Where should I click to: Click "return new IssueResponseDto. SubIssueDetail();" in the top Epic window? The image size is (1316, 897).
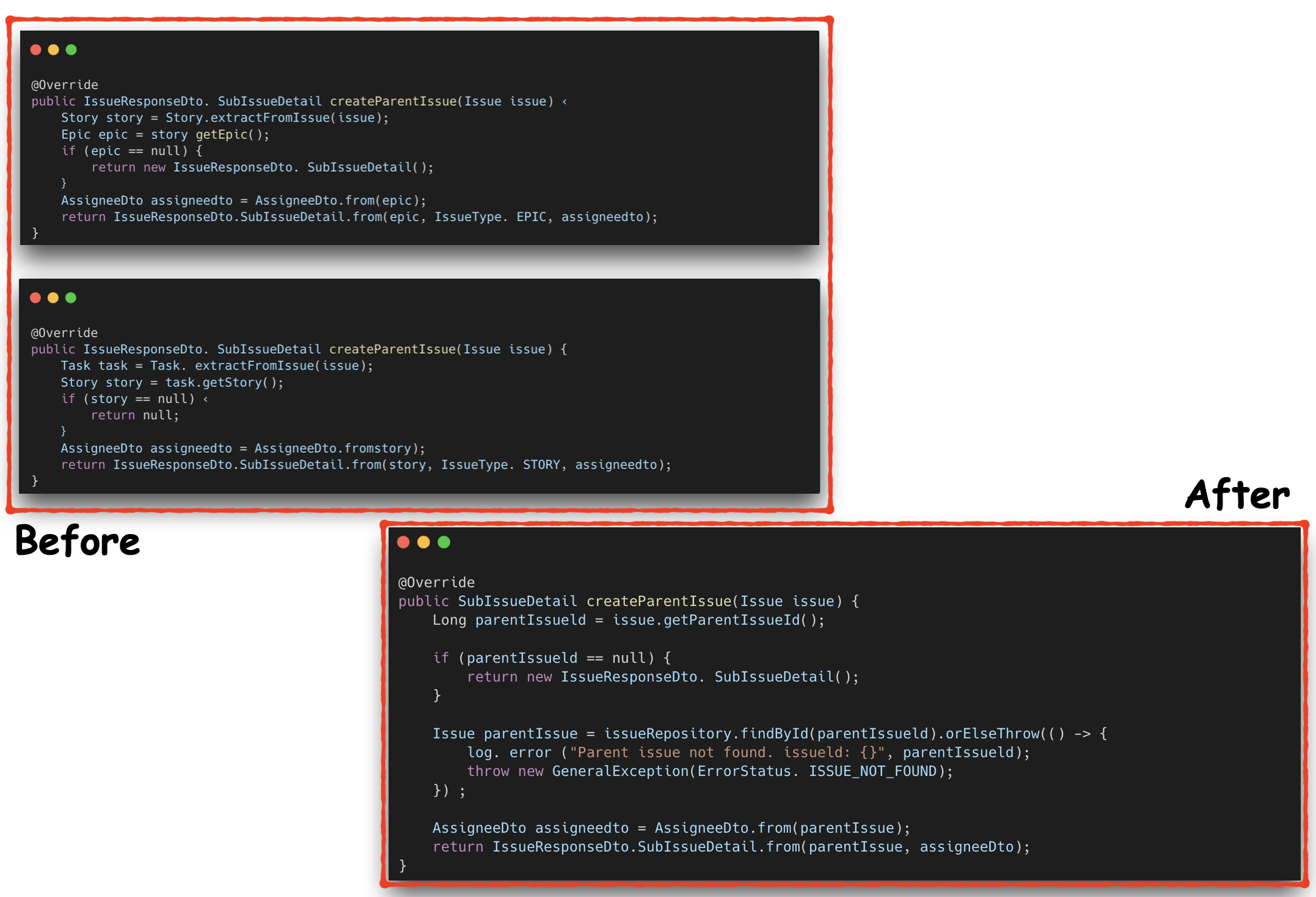point(263,167)
